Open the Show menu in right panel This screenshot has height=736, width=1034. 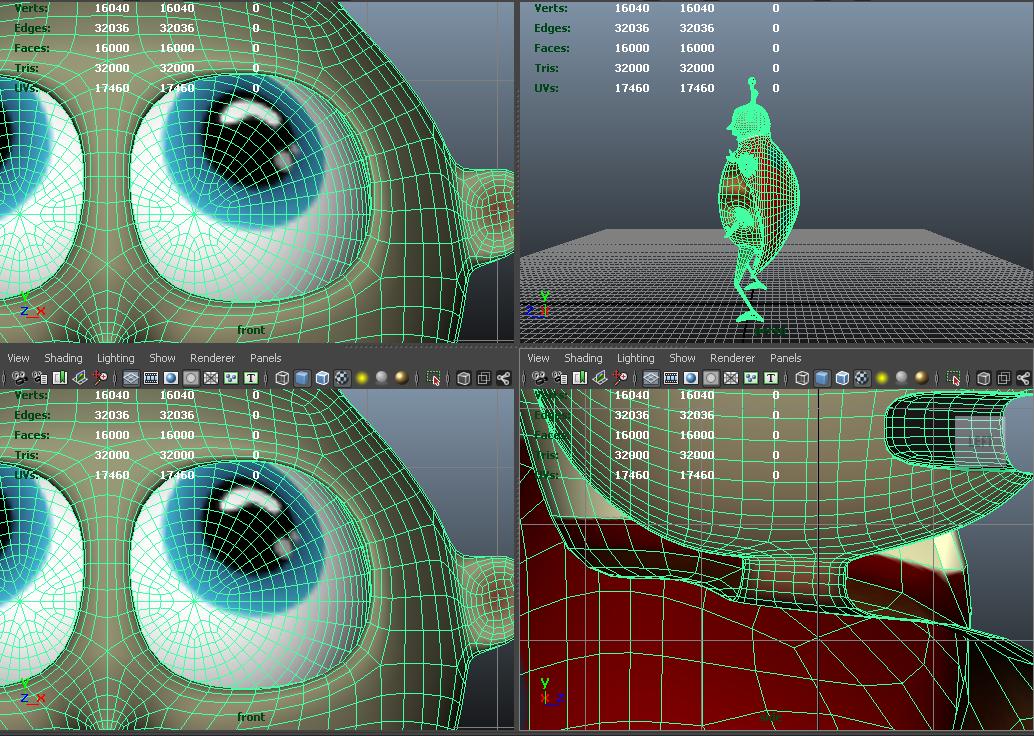click(683, 358)
